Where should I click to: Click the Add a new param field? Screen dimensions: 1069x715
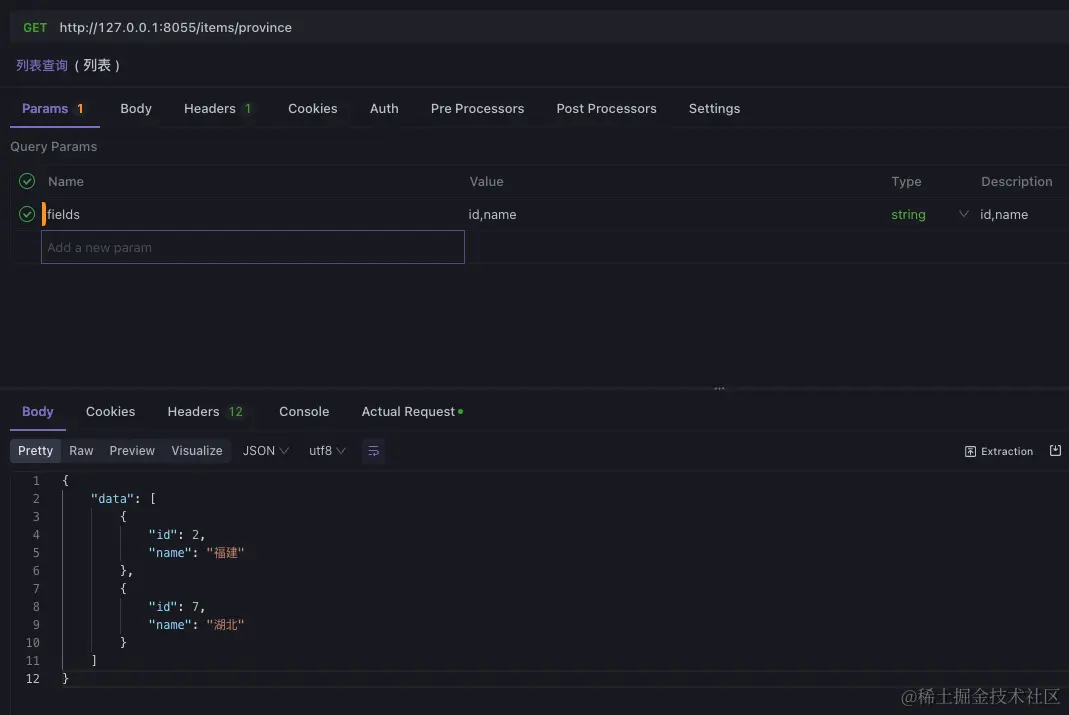click(252, 247)
